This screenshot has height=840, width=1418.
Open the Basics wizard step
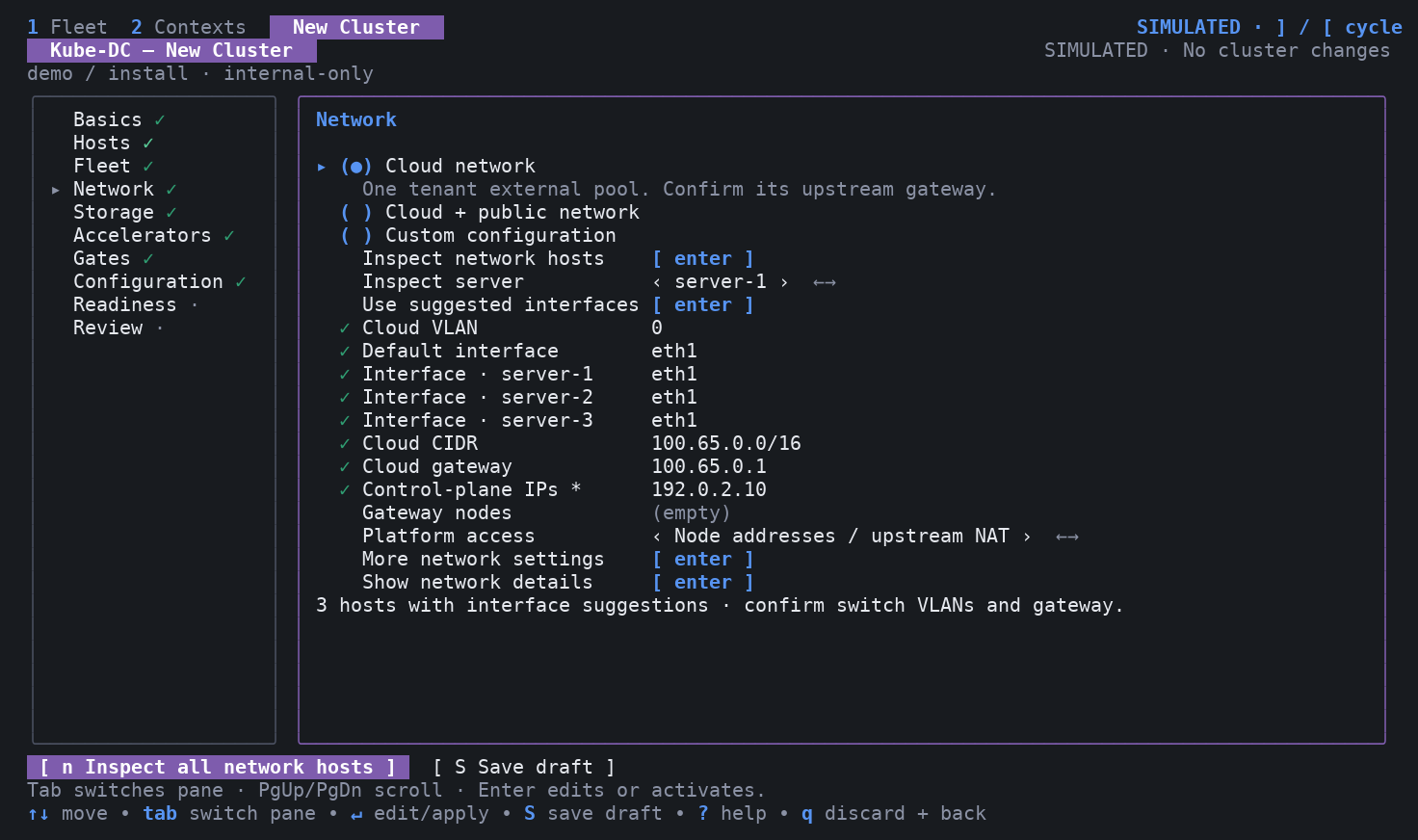pos(119,119)
